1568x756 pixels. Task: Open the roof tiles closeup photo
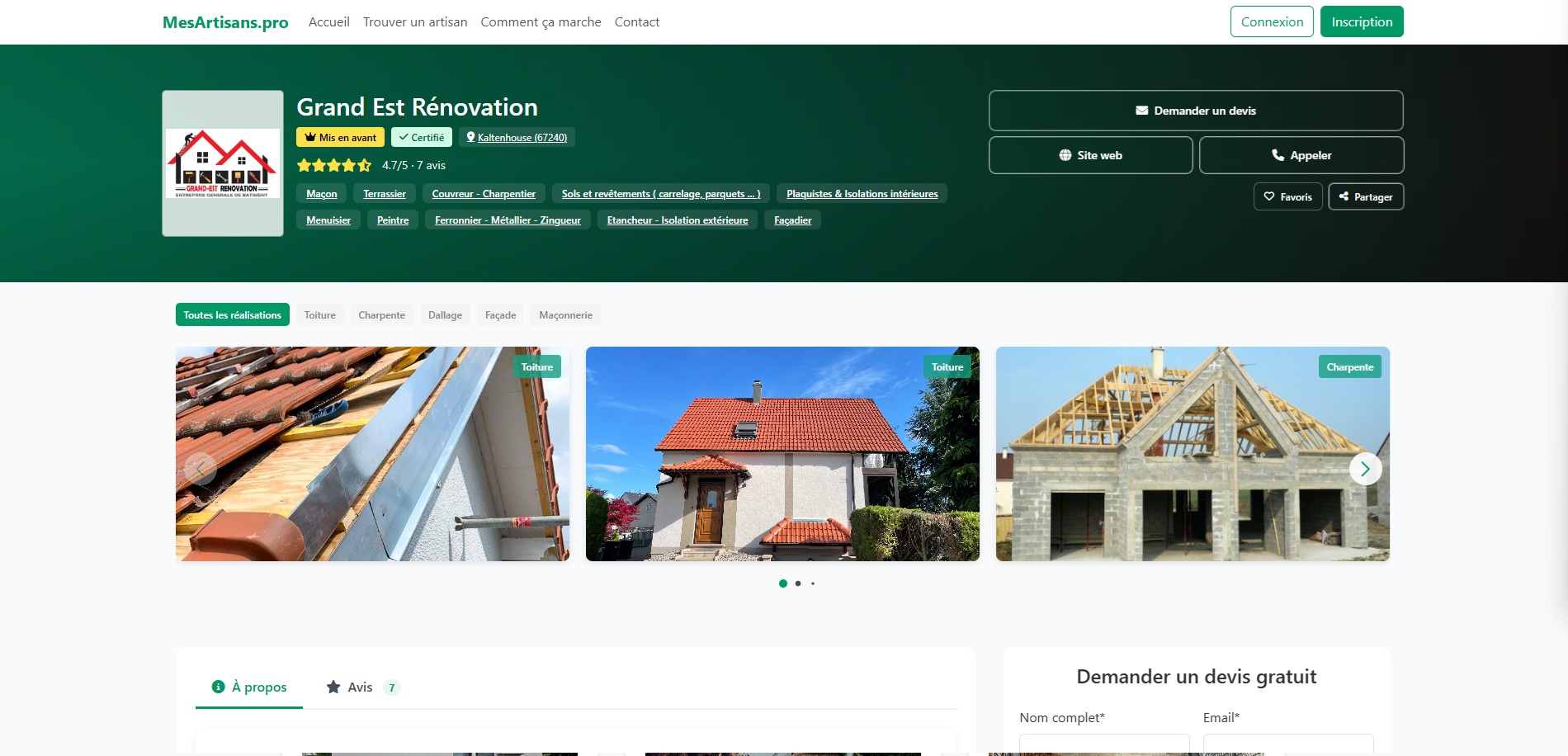tap(372, 454)
